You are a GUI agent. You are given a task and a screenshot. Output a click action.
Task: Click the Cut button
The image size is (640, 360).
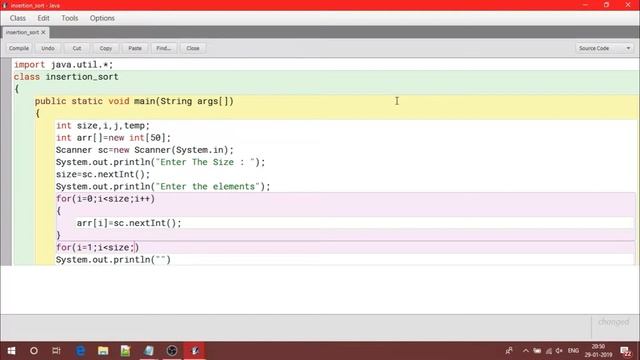coord(77,48)
